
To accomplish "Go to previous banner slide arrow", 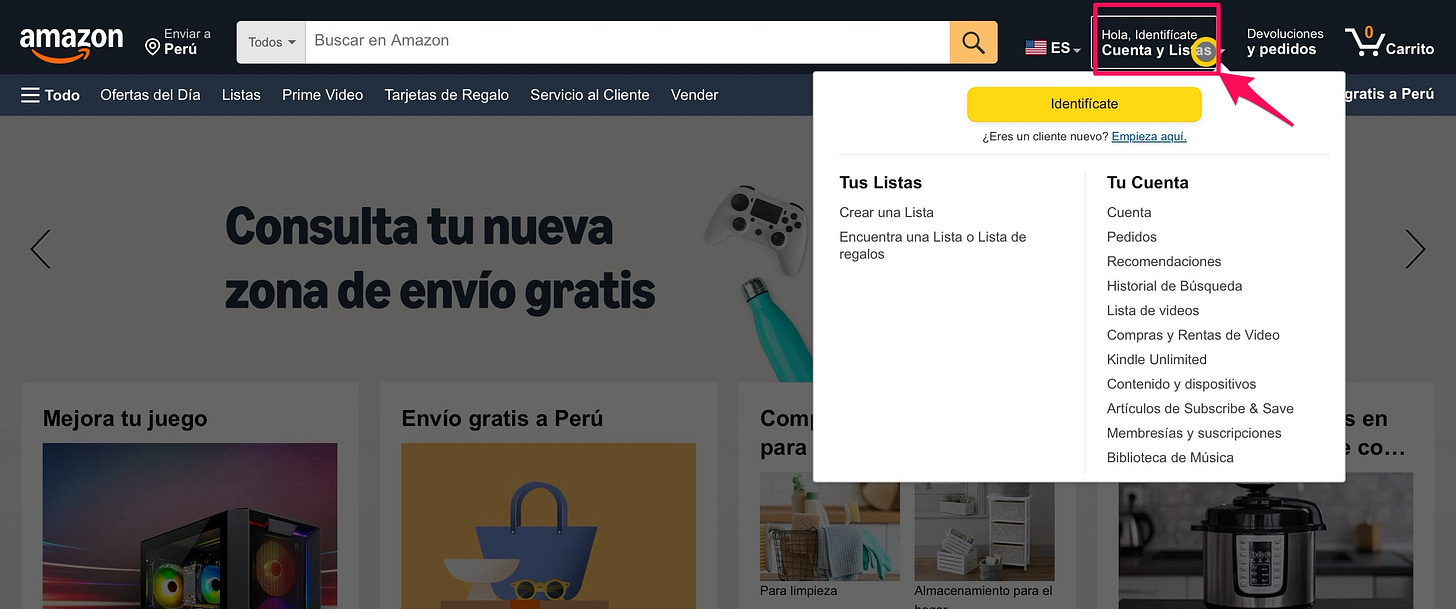I will [x=40, y=249].
